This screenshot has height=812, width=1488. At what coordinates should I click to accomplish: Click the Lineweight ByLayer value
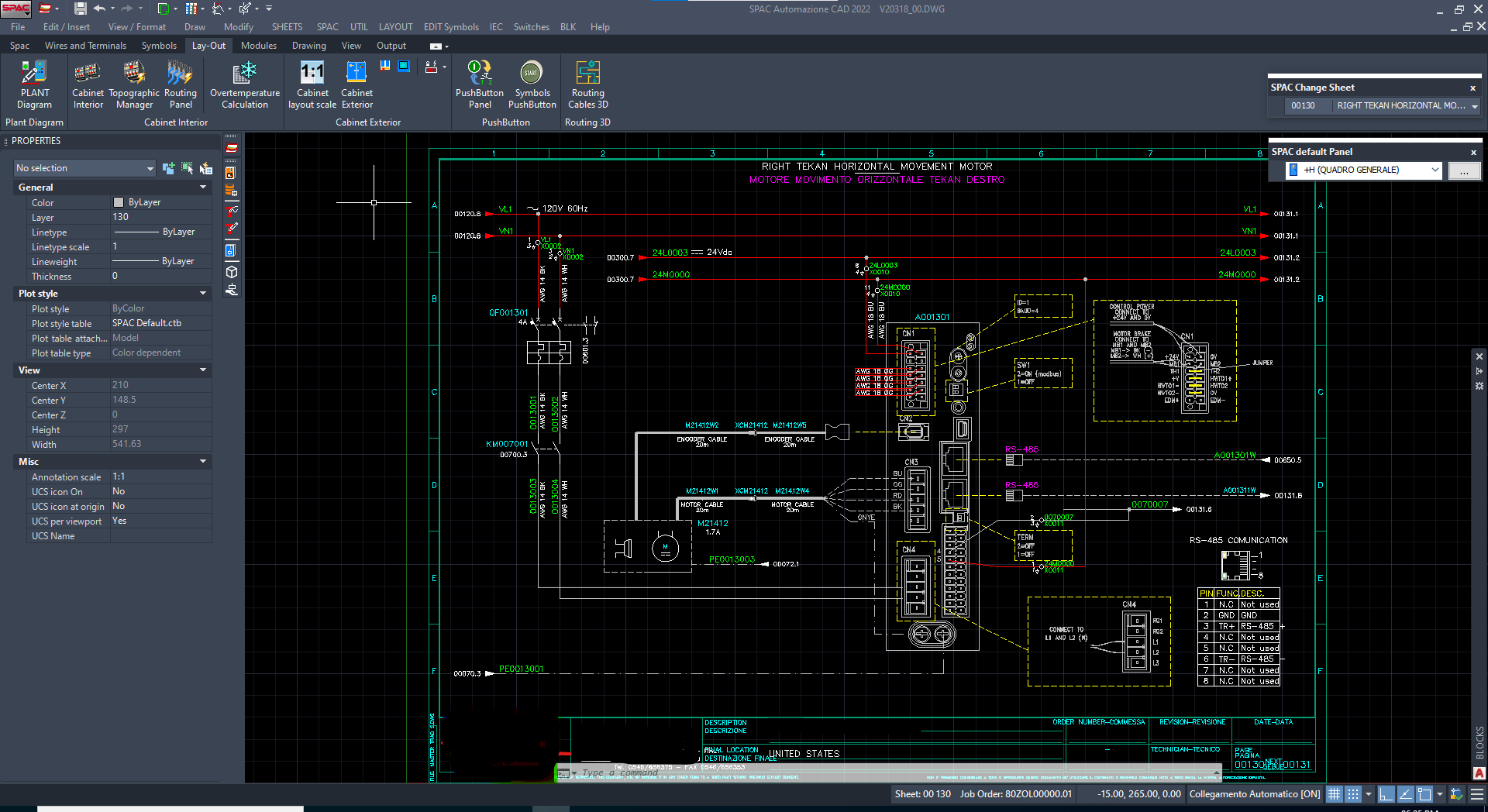[161, 261]
